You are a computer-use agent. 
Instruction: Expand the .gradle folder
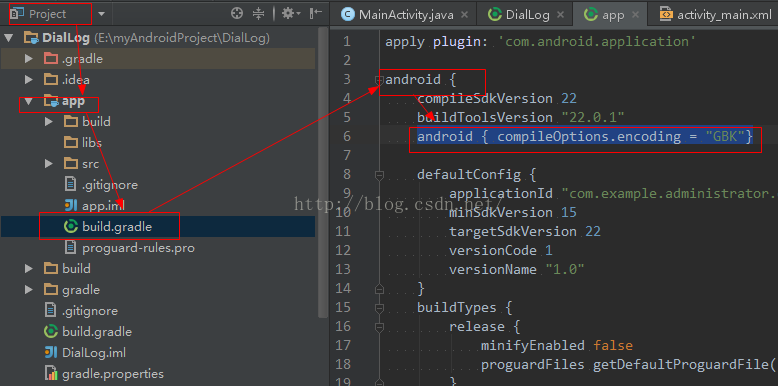click(29, 59)
